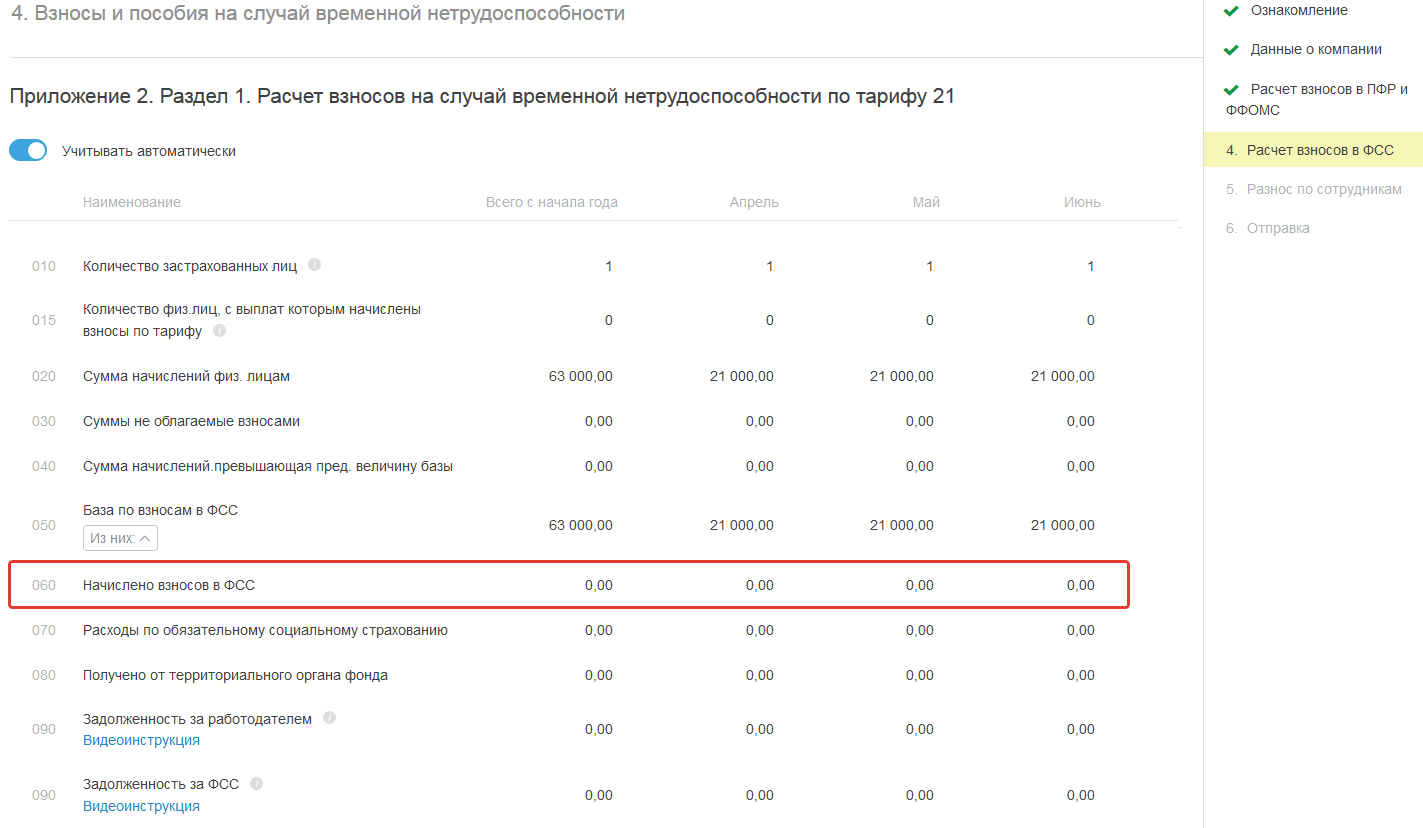The image size is (1423, 828).
Task: Select Май value for Суммы не облагаемые взносами
Action: (x=920, y=421)
